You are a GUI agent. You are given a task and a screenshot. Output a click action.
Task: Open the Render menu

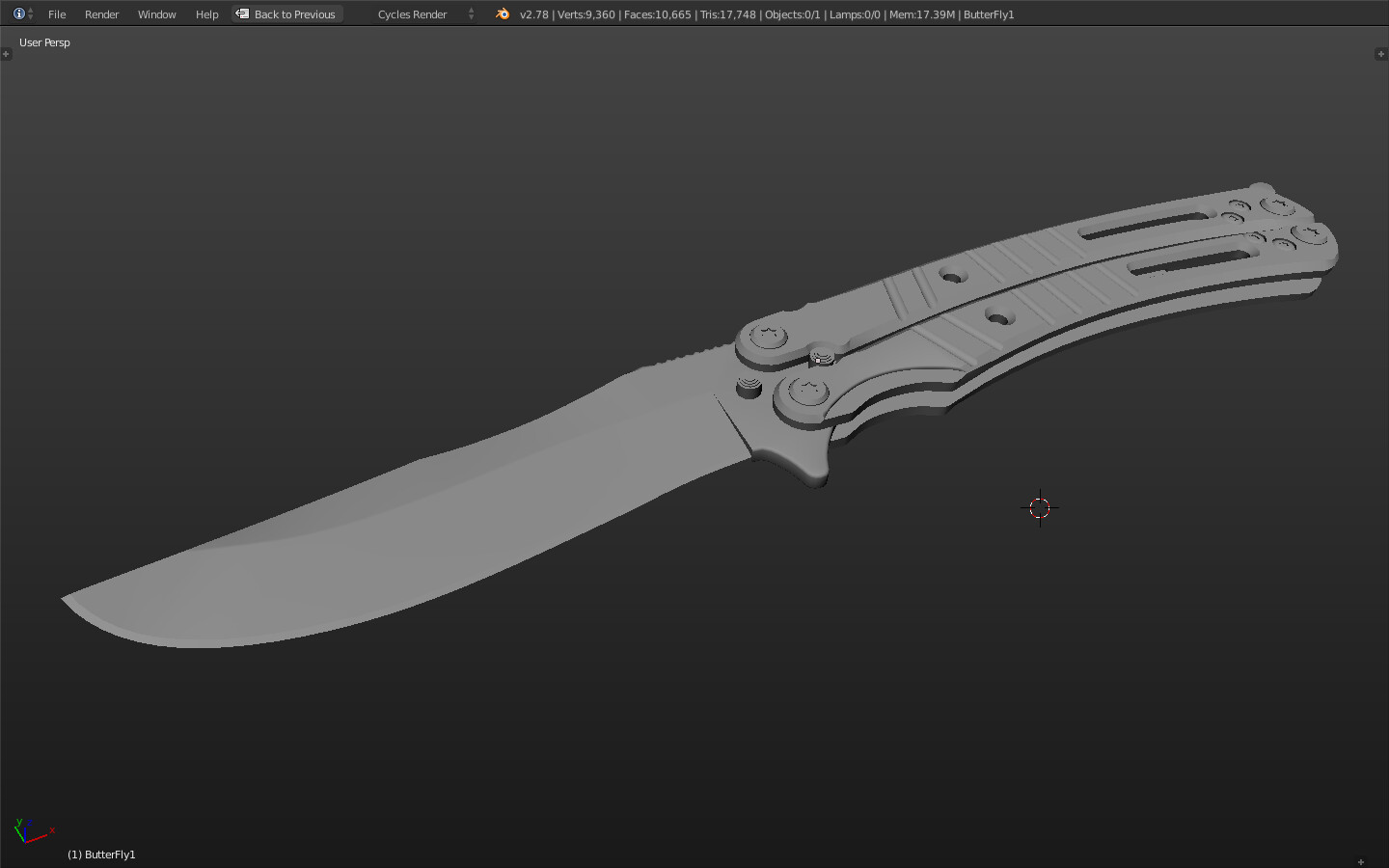click(101, 14)
